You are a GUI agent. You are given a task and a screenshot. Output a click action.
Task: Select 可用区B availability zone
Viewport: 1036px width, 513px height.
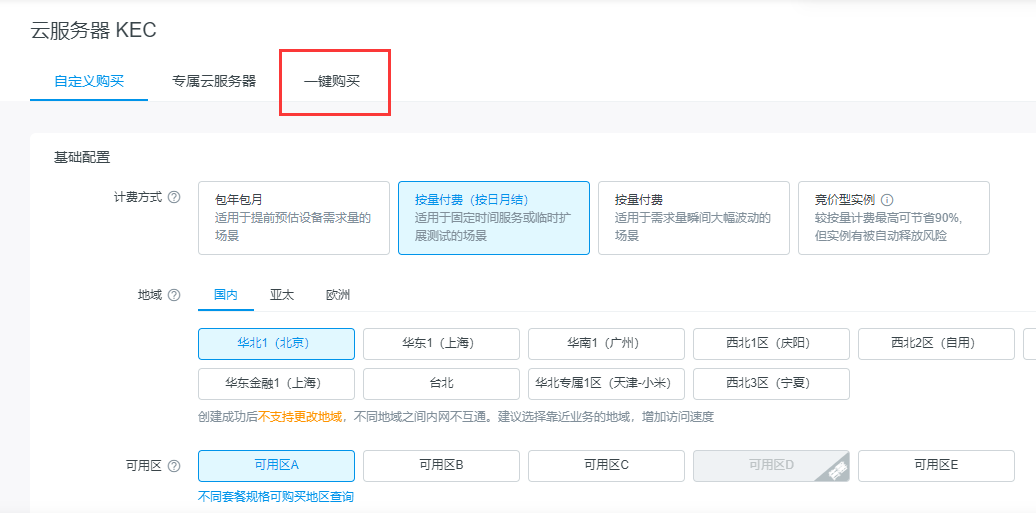[x=441, y=466]
